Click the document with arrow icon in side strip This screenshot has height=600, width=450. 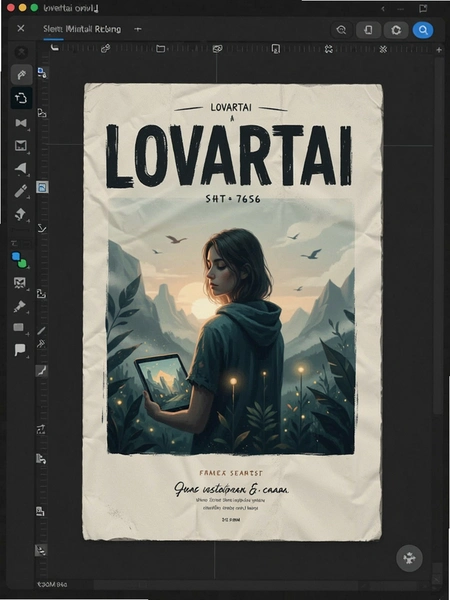coord(41,458)
